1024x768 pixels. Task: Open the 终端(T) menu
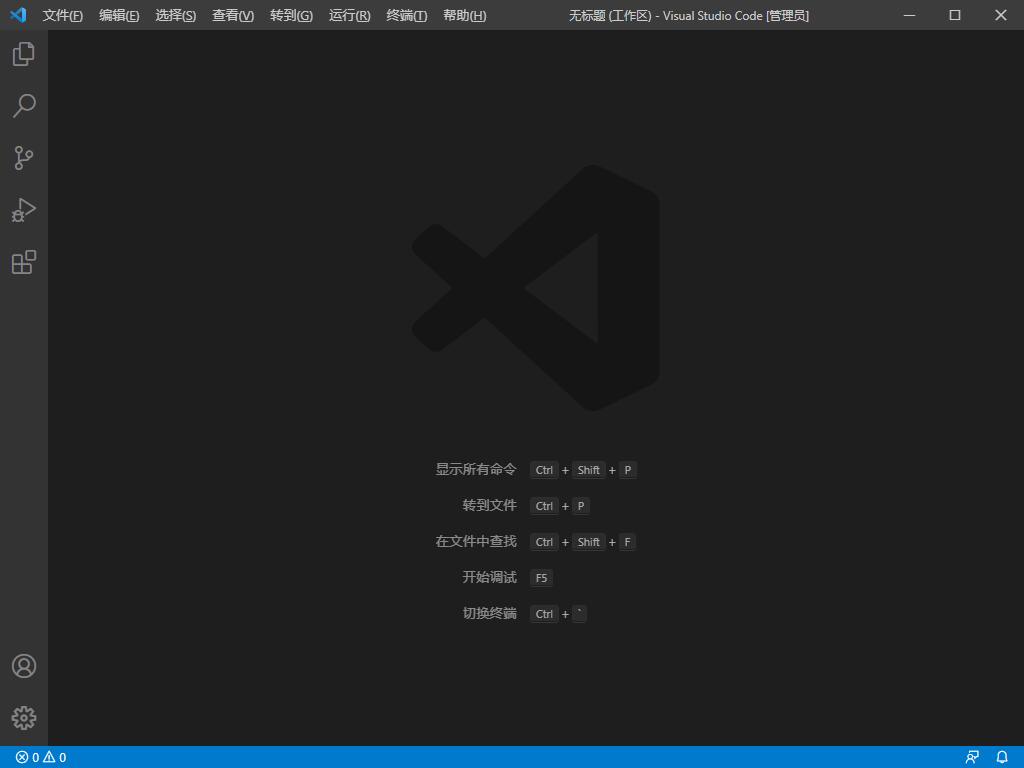[x=407, y=15]
